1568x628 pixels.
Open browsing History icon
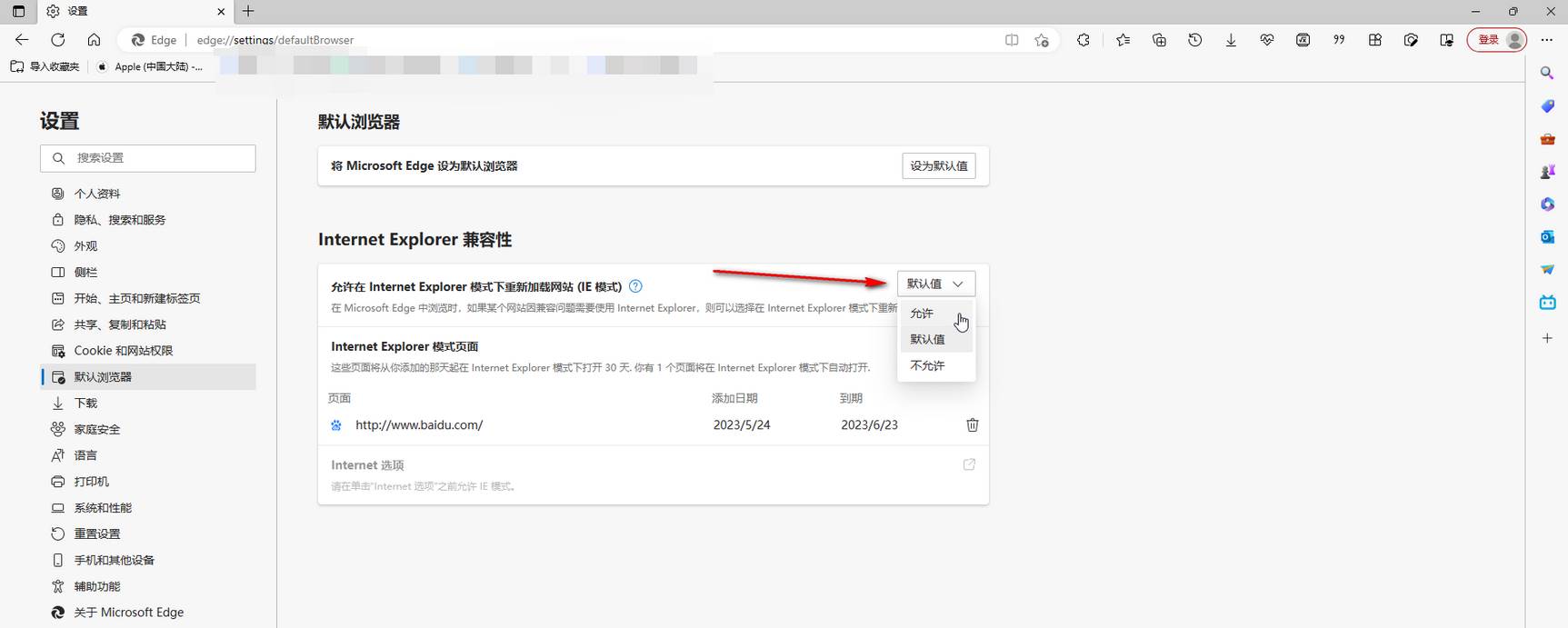click(1195, 40)
